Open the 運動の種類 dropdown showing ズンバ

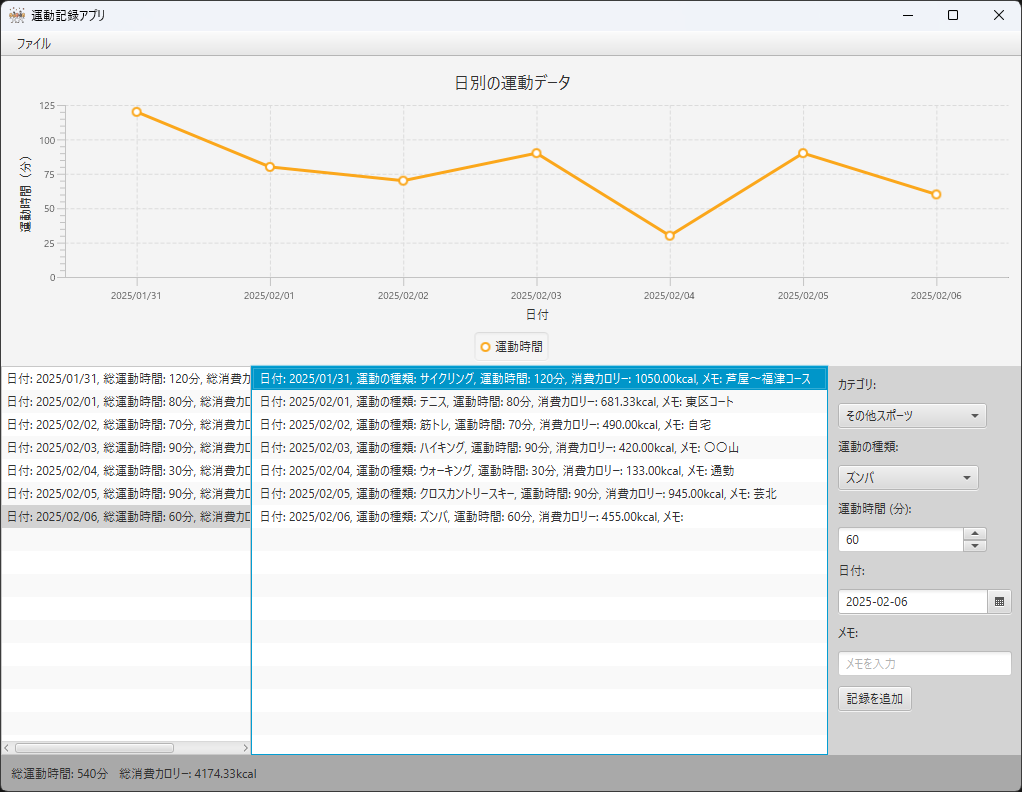click(907, 478)
